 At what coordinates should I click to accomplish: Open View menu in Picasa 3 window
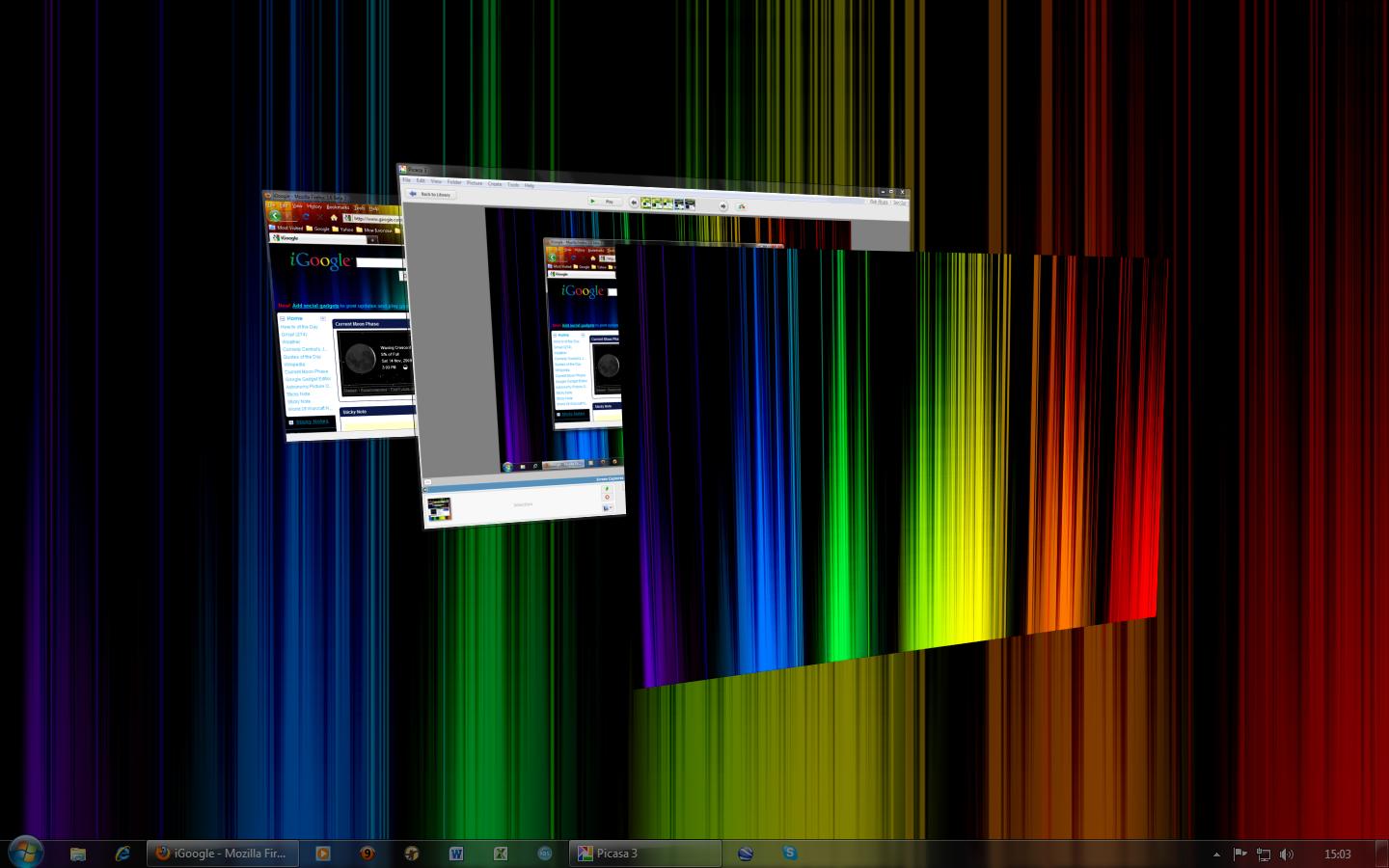point(436,180)
